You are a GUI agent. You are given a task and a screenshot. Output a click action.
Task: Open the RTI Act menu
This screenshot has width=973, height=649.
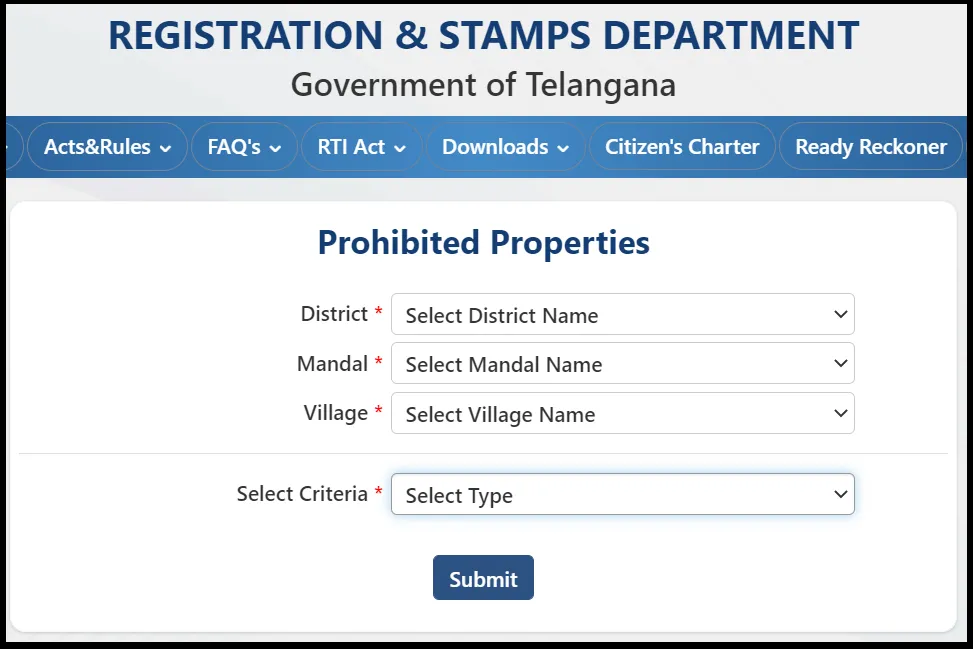point(352,147)
